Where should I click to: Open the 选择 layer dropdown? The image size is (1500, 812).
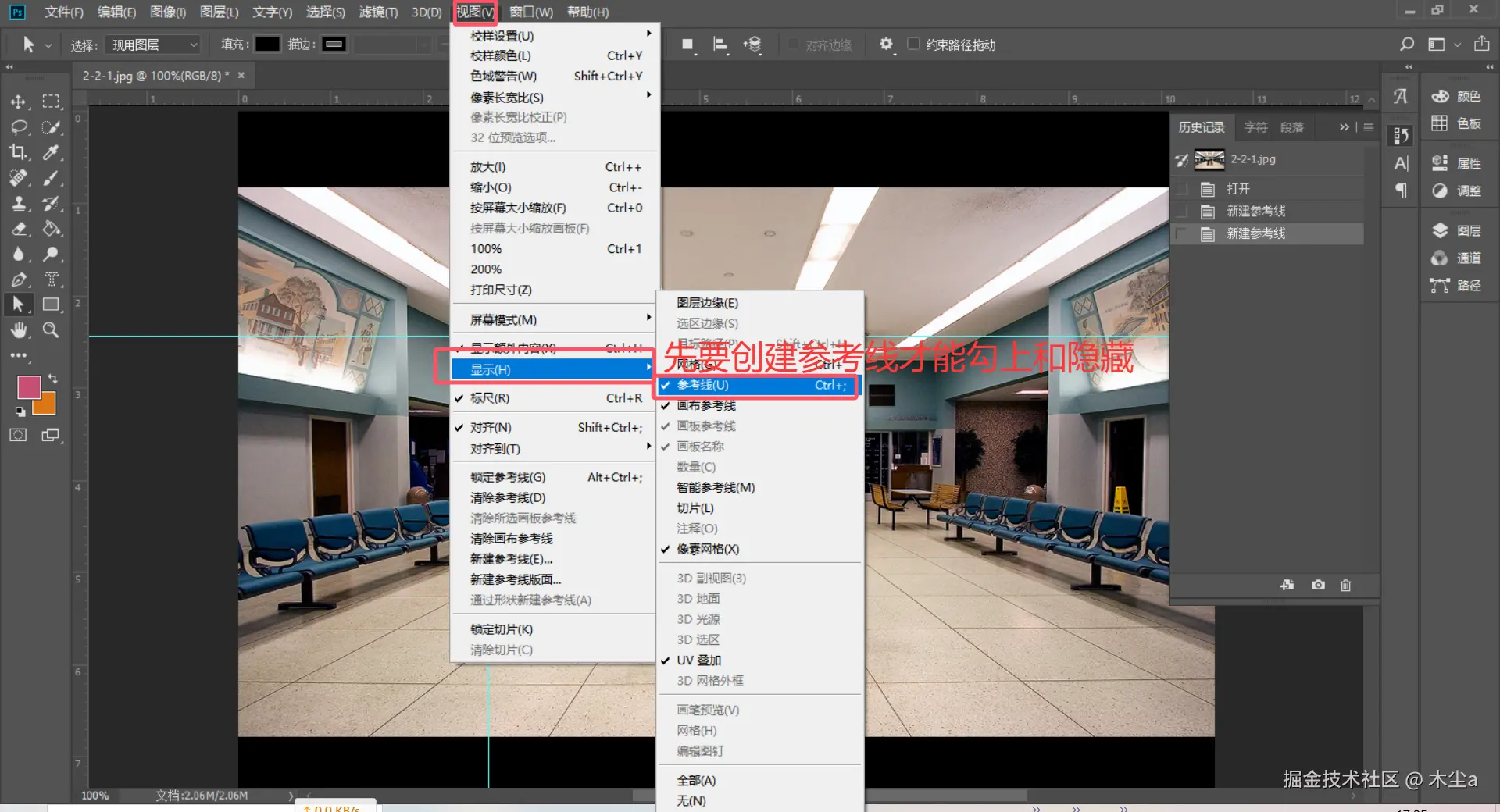click(152, 45)
